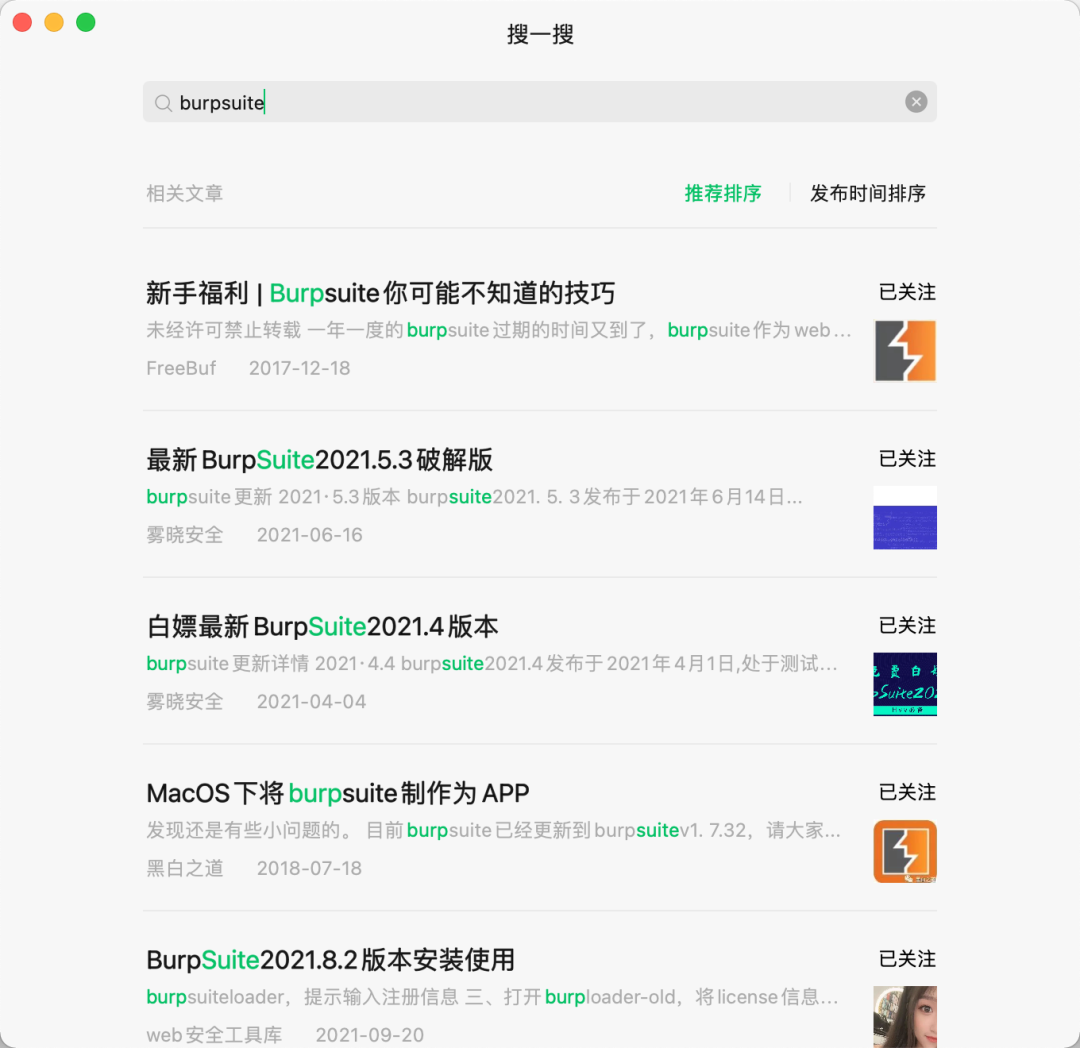Viewport: 1080px width, 1048px height.
Task: Click the blue banner thumbnail of the 2021.5.3 article
Action: point(905,518)
